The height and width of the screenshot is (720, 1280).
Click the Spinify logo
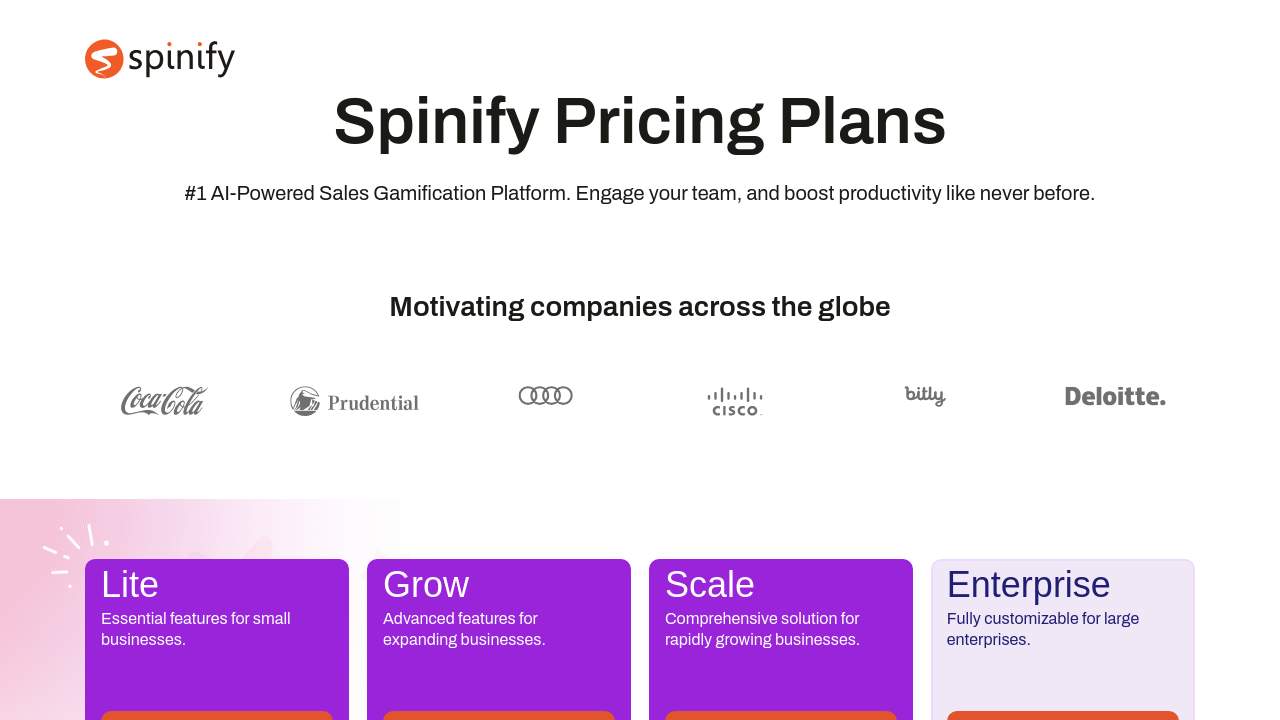[x=160, y=59]
